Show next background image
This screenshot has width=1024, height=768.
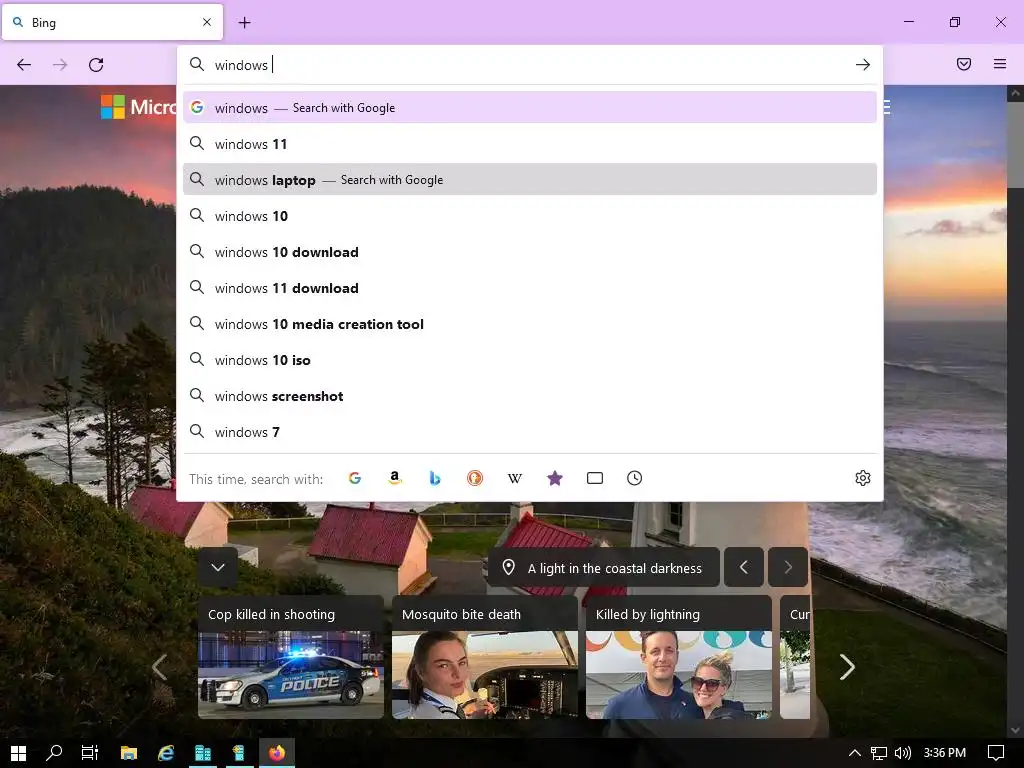(788, 567)
